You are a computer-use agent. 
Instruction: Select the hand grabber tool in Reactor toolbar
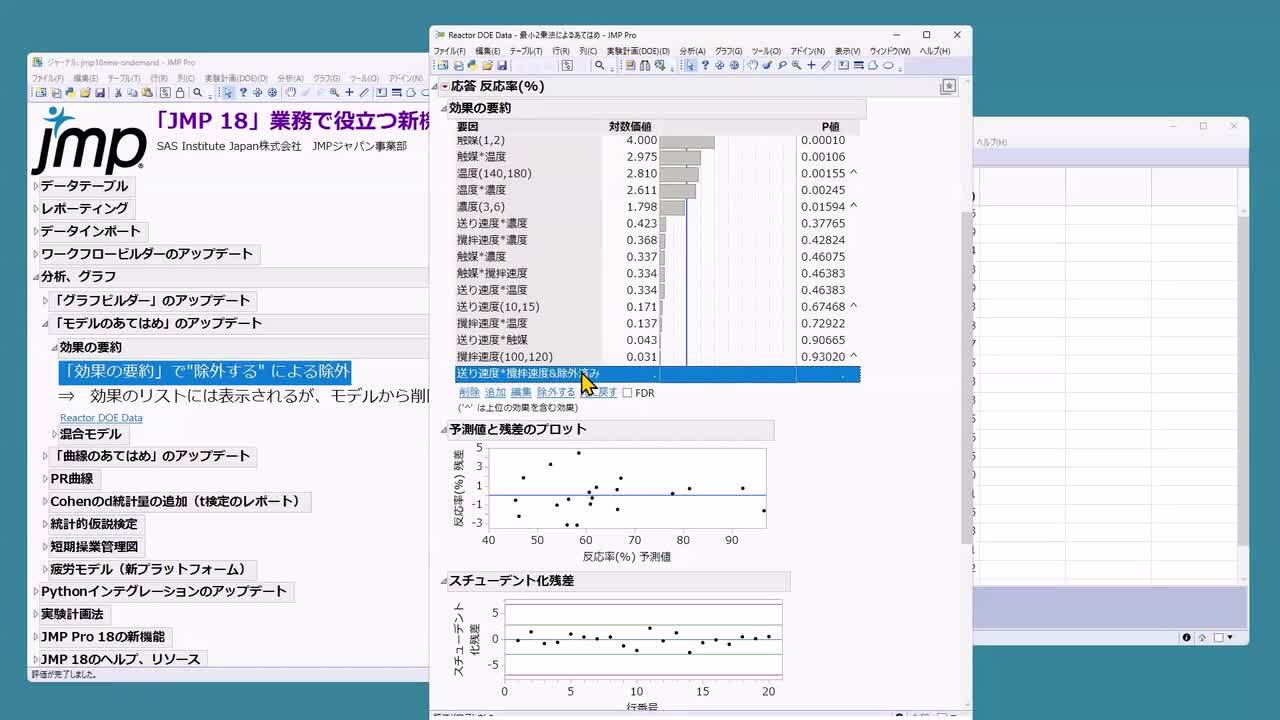pos(752,66)
